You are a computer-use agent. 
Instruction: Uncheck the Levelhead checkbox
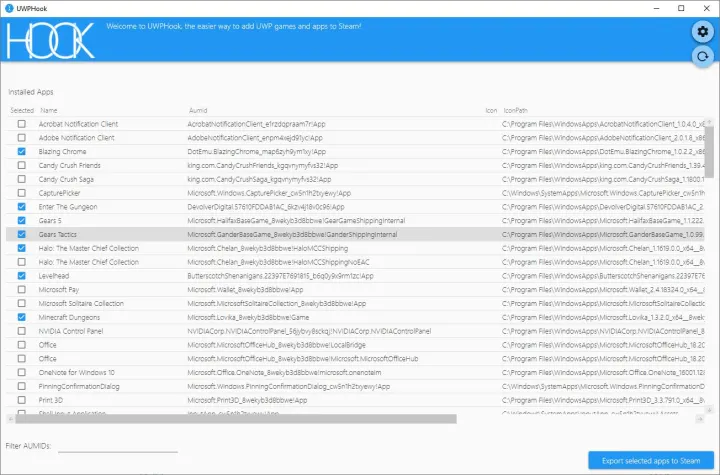pos(22,276)
